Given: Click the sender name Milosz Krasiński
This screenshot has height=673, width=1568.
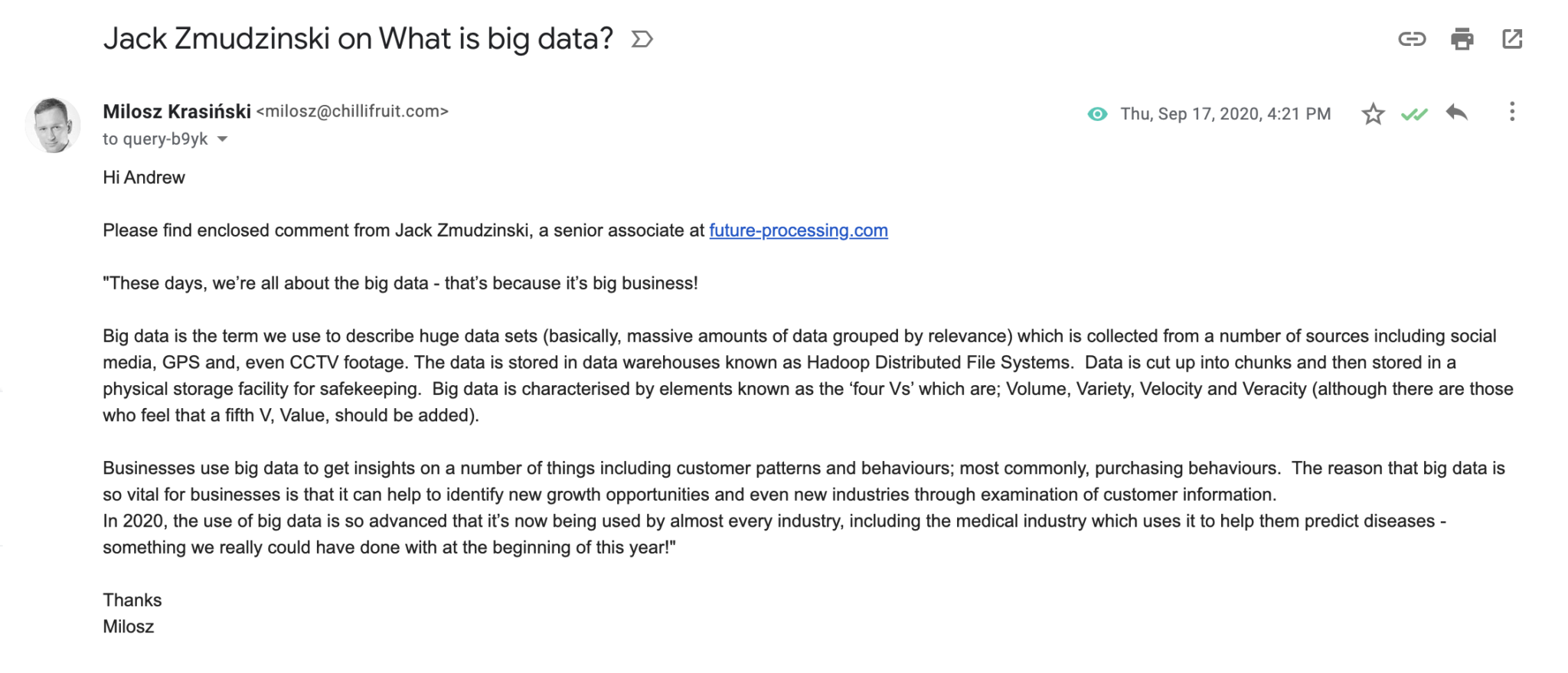Looking at the screenshot, I should [x=177, y=112].
